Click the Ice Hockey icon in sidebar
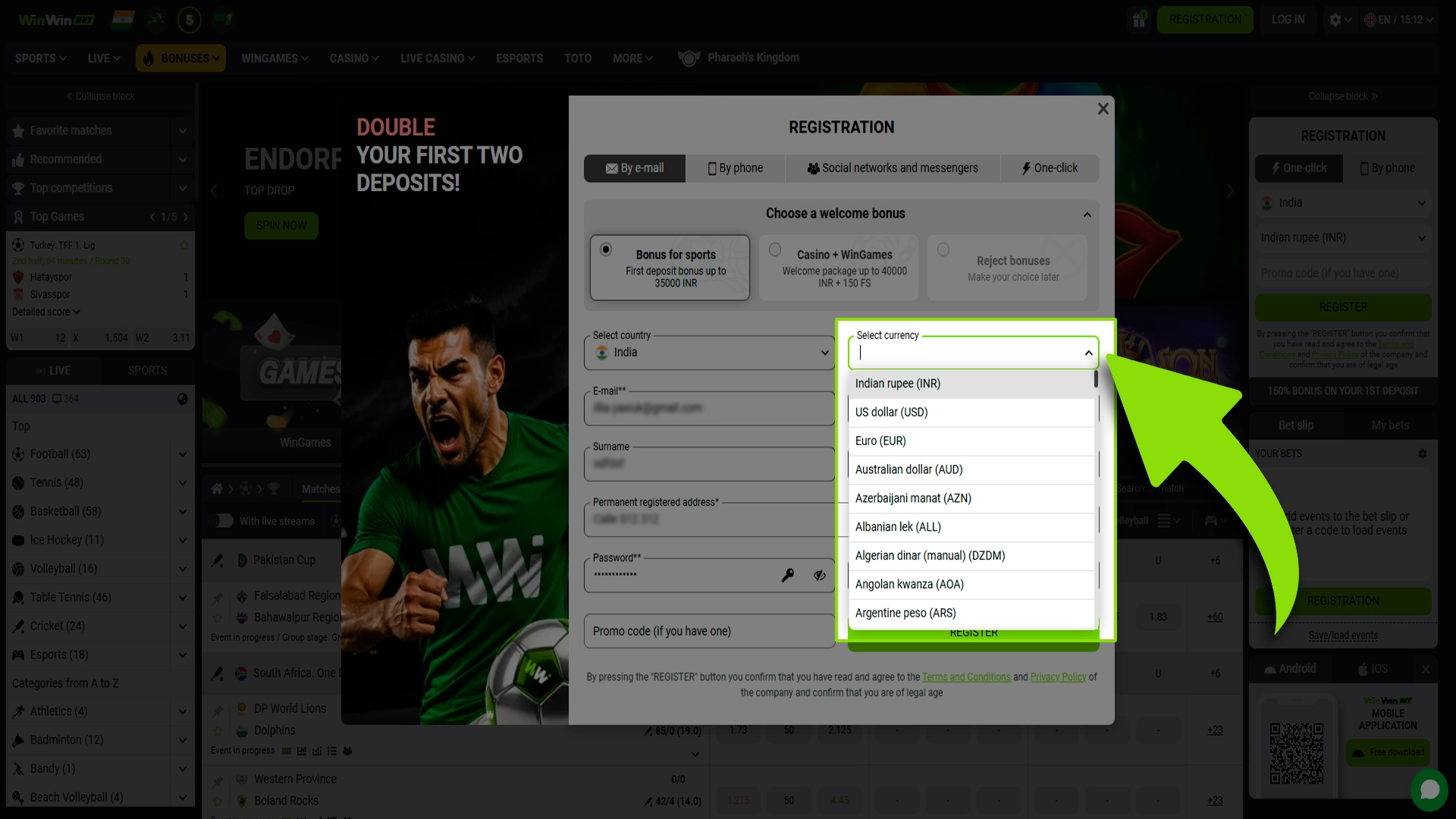This screenshot has width=1456, height=819. 18,541
